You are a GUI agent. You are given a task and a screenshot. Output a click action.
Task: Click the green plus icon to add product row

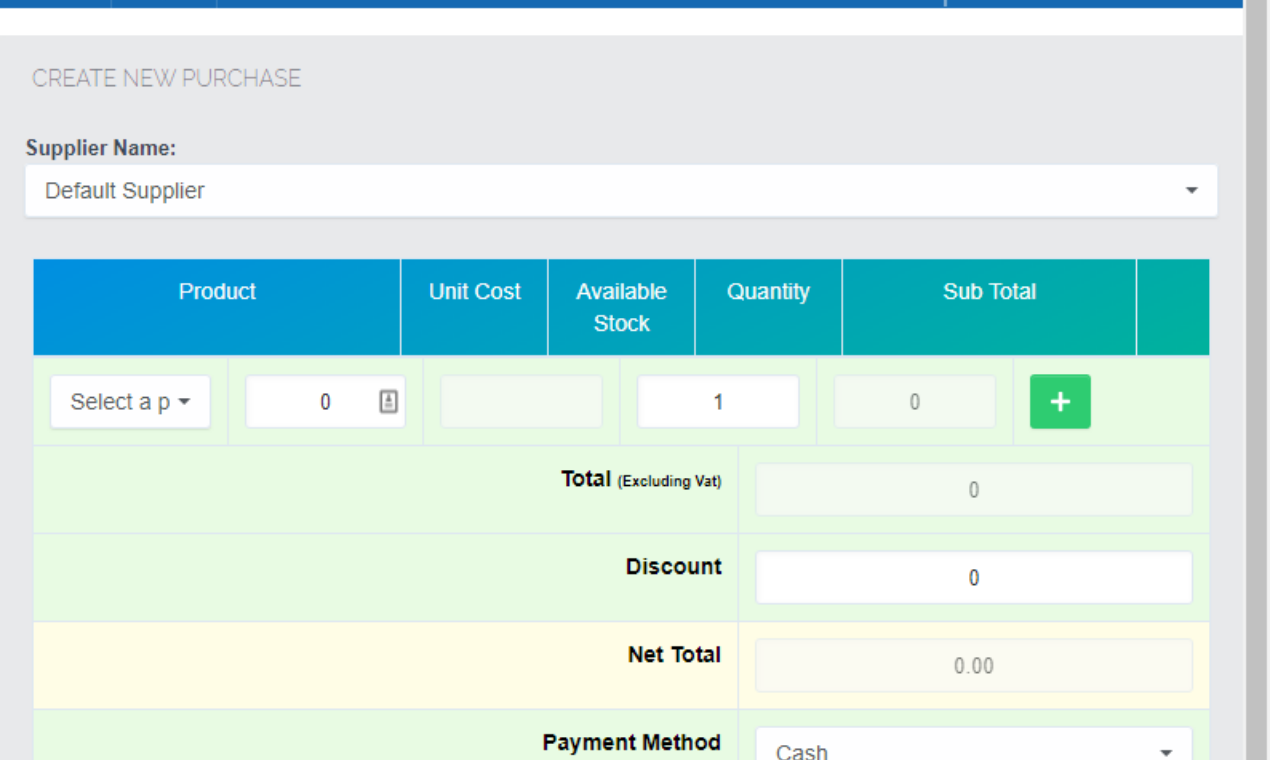click(x=1060, y=401)
